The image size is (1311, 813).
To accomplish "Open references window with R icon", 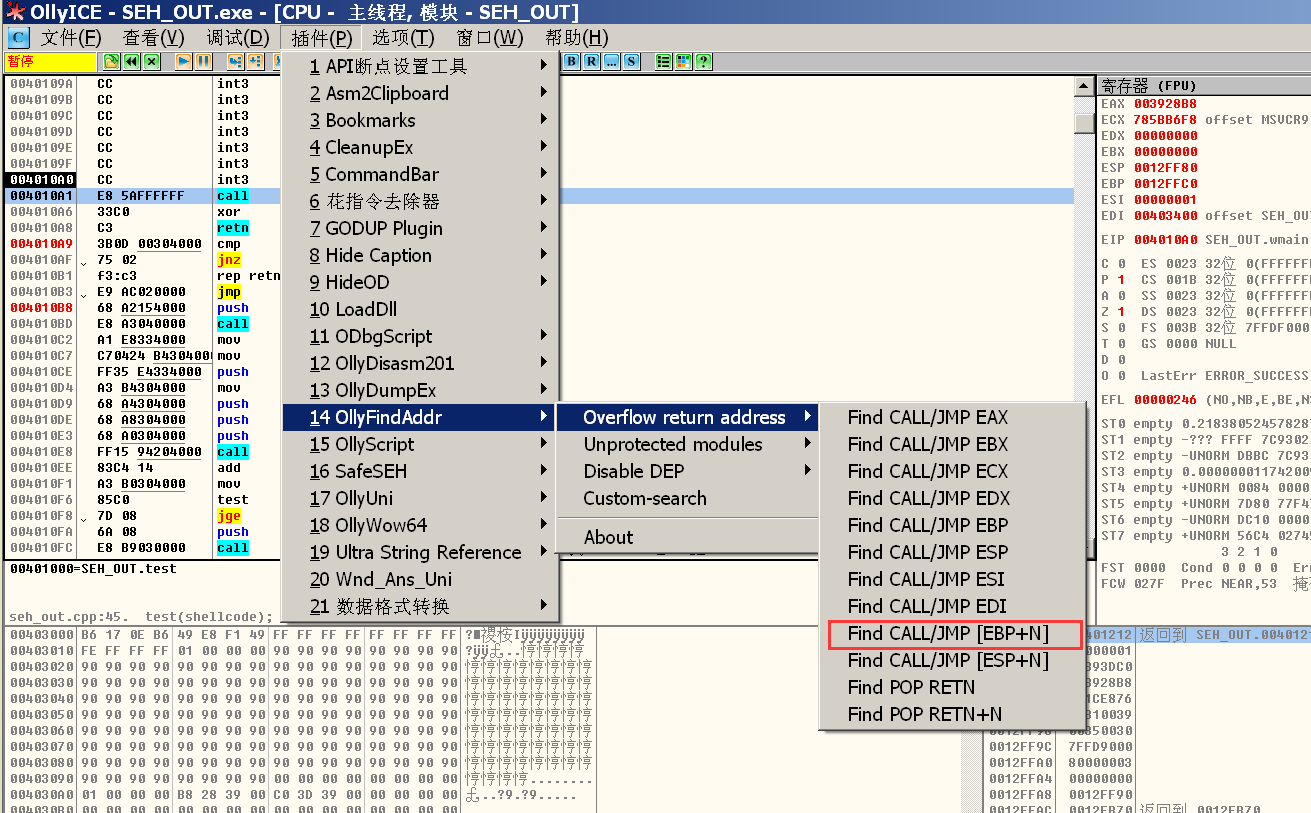I will pos(591,62).
